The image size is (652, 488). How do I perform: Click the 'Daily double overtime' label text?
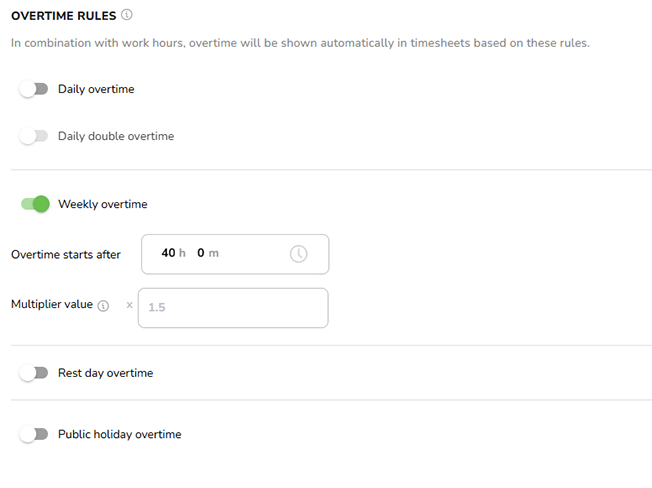tap(116, 136)
